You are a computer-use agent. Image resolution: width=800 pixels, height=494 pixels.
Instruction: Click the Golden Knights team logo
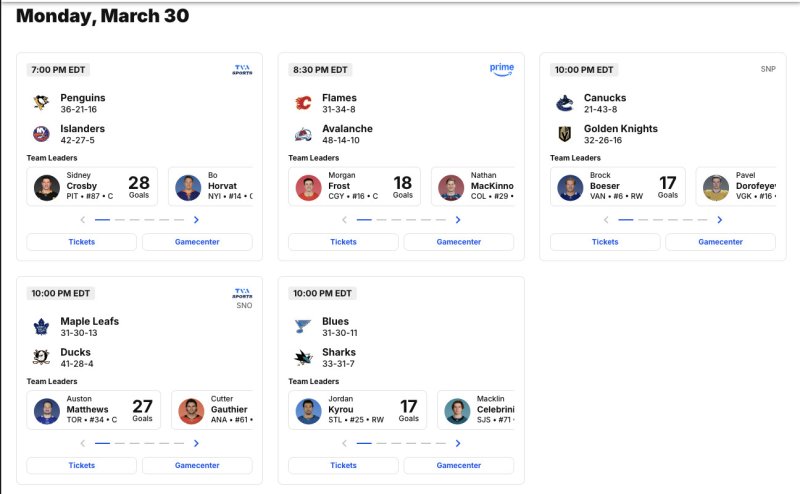click(x=565, y=134)
